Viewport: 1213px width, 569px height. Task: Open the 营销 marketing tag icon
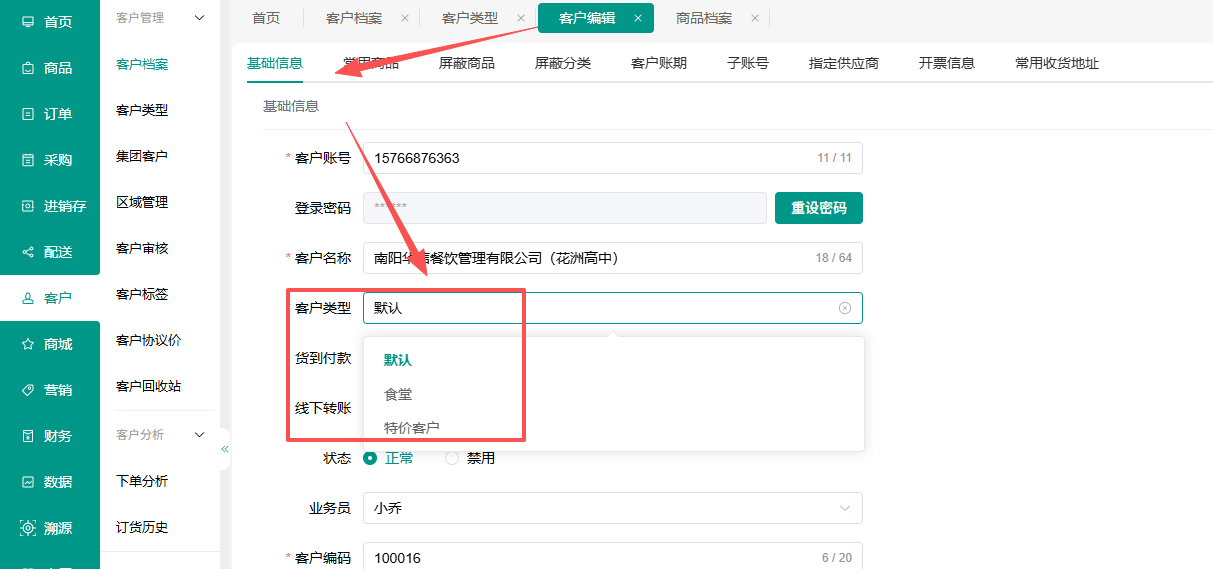coord(28,390)
